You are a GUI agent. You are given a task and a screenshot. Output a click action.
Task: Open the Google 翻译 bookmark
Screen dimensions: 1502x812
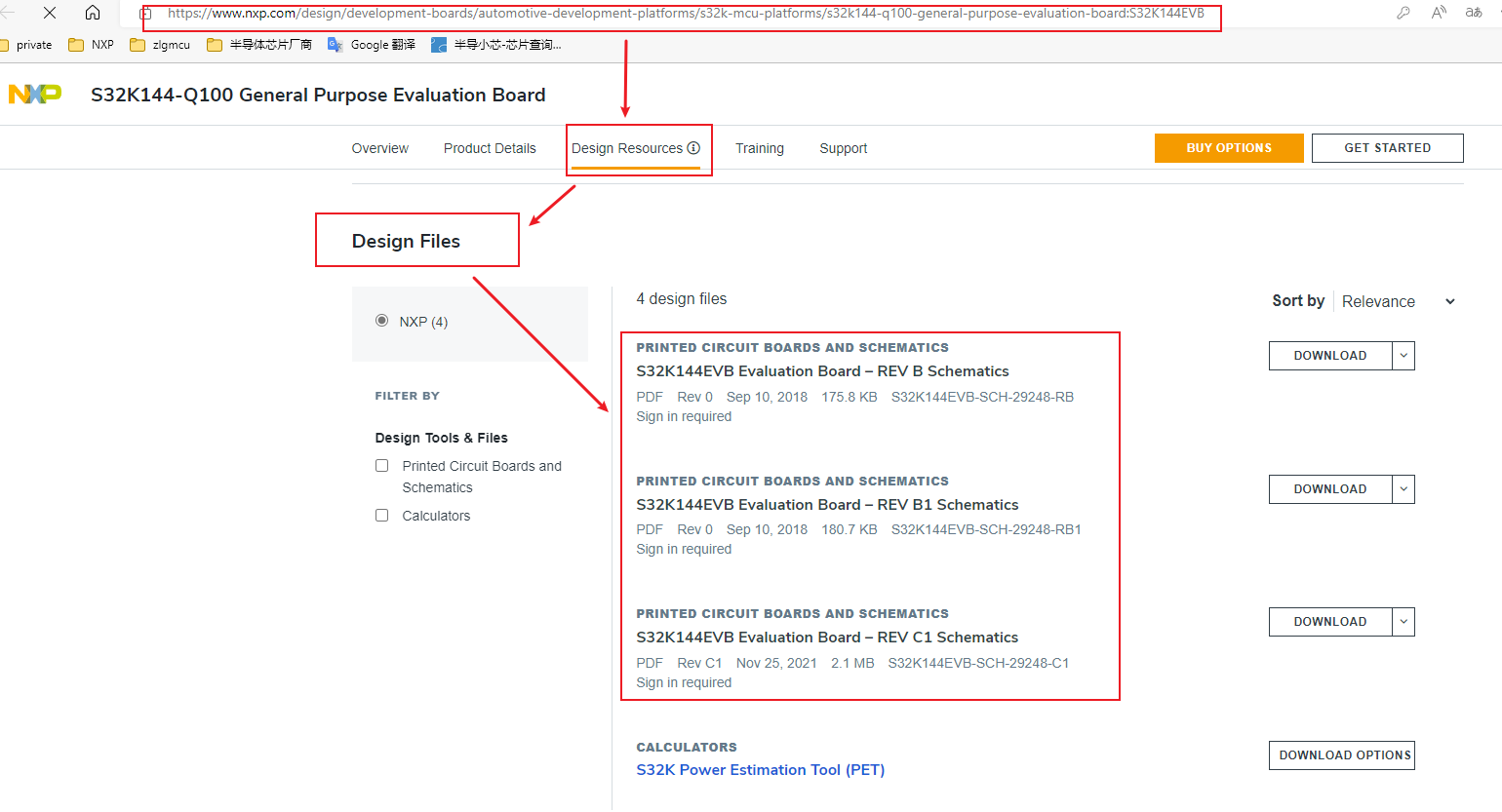(x=372, y=45)
